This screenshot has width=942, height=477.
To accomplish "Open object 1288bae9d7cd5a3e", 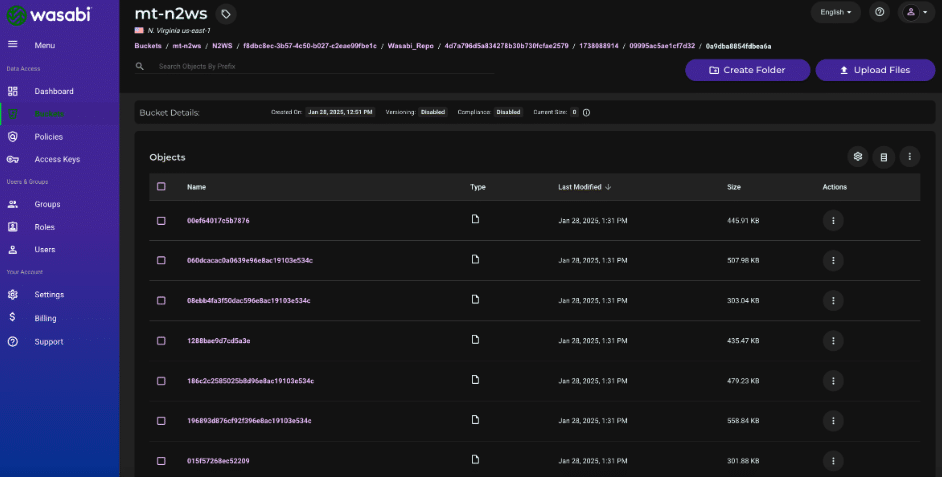I will [219, 341].
